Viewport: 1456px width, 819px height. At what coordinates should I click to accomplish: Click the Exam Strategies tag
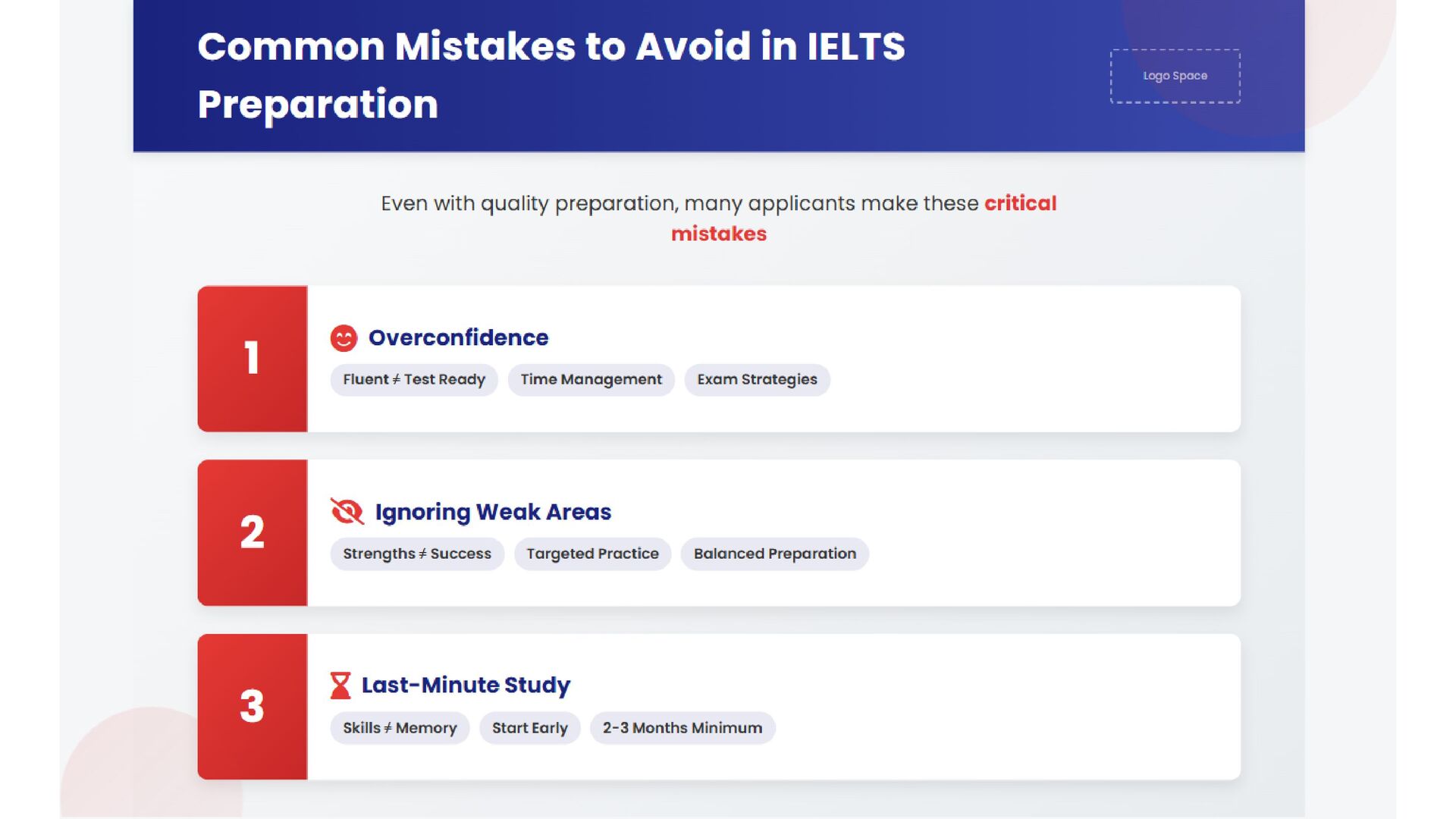click(757, 380)
